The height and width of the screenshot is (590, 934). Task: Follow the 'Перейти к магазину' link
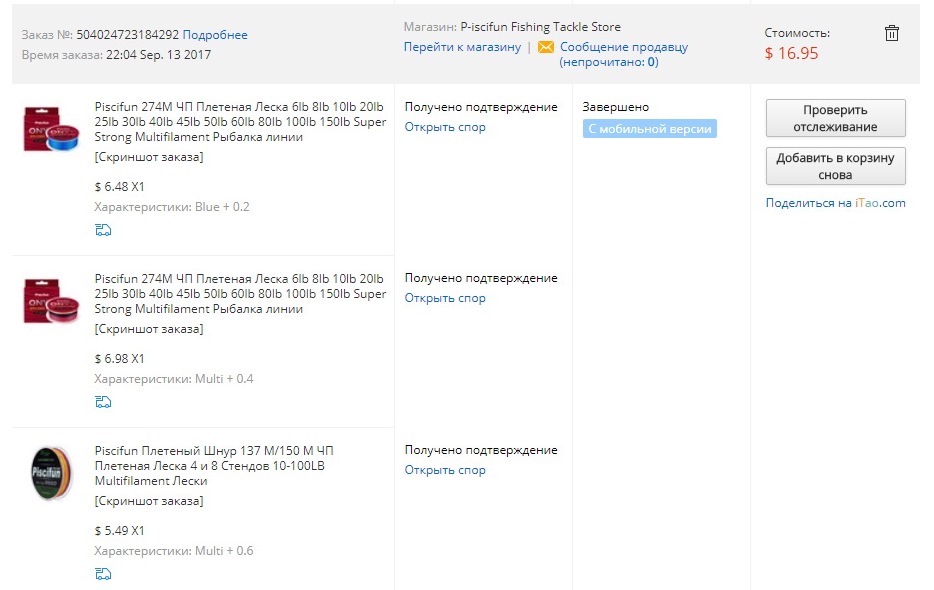tap(462, 47)
